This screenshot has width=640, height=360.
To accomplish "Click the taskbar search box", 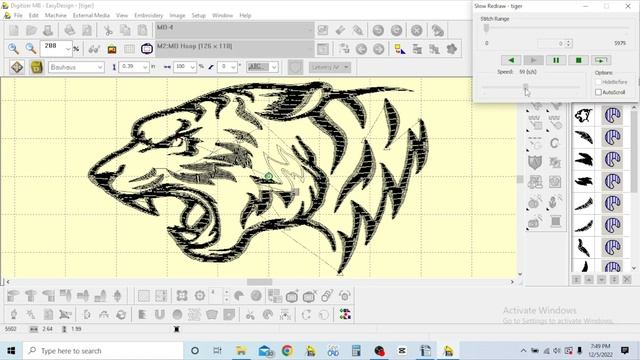I will click(103, 351).
